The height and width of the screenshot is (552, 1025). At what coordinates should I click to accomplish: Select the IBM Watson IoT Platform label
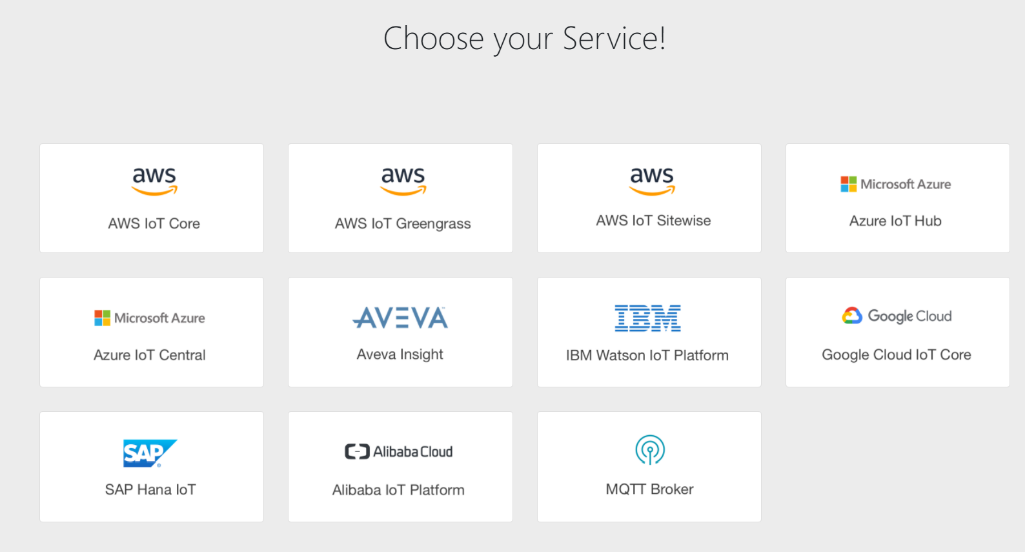coord(647,355)
